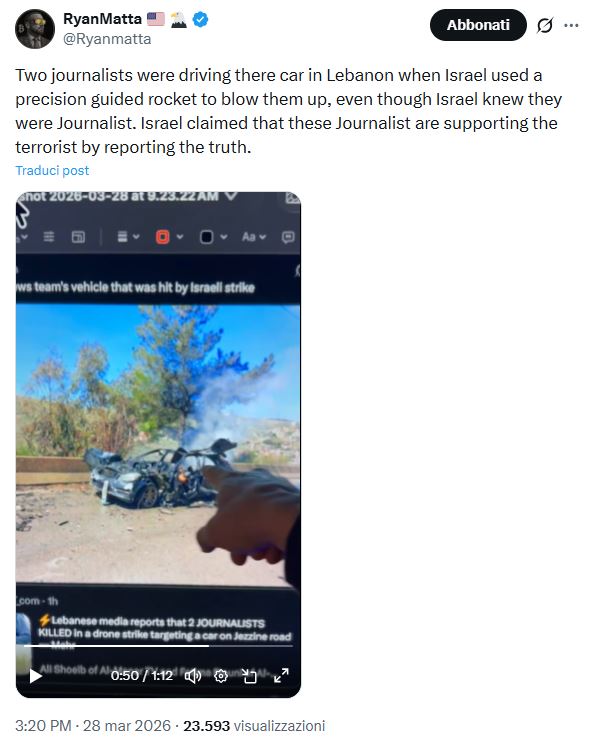Click the @Ryanmatta handle
This screenshot has width=593, height=744.
click(107, 39)
